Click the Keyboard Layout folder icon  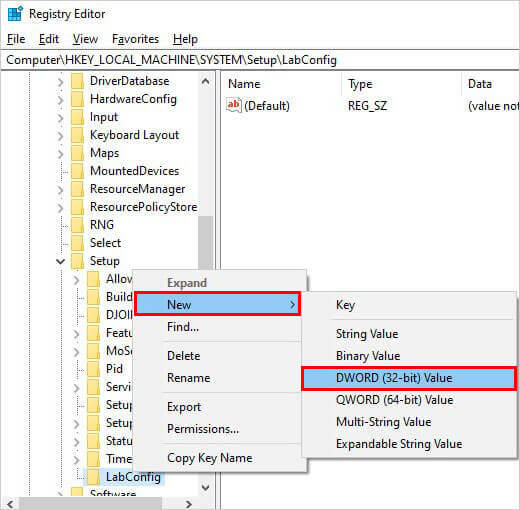(x=78, y=135)
